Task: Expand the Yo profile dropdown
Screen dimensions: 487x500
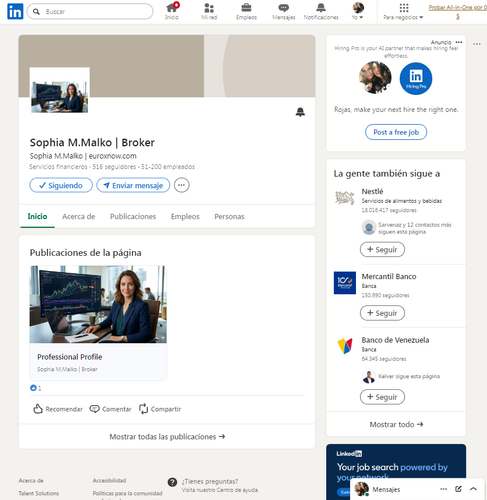Action: click(358, 11)
